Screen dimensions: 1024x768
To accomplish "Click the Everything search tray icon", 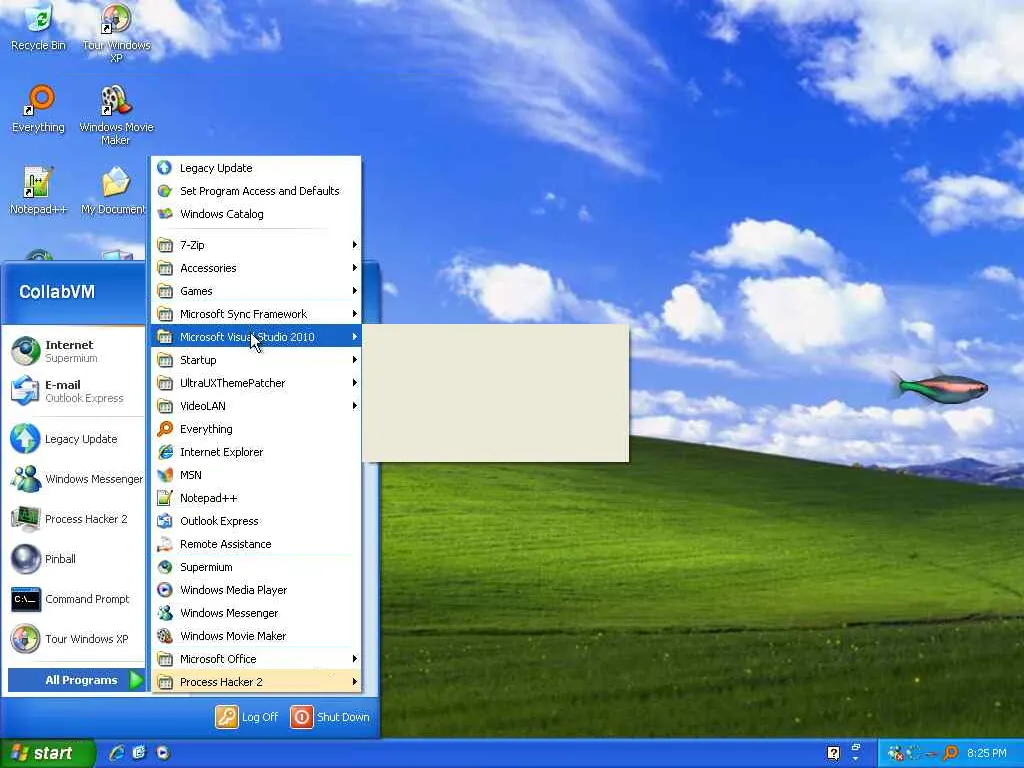I will [x=951, y=753].
